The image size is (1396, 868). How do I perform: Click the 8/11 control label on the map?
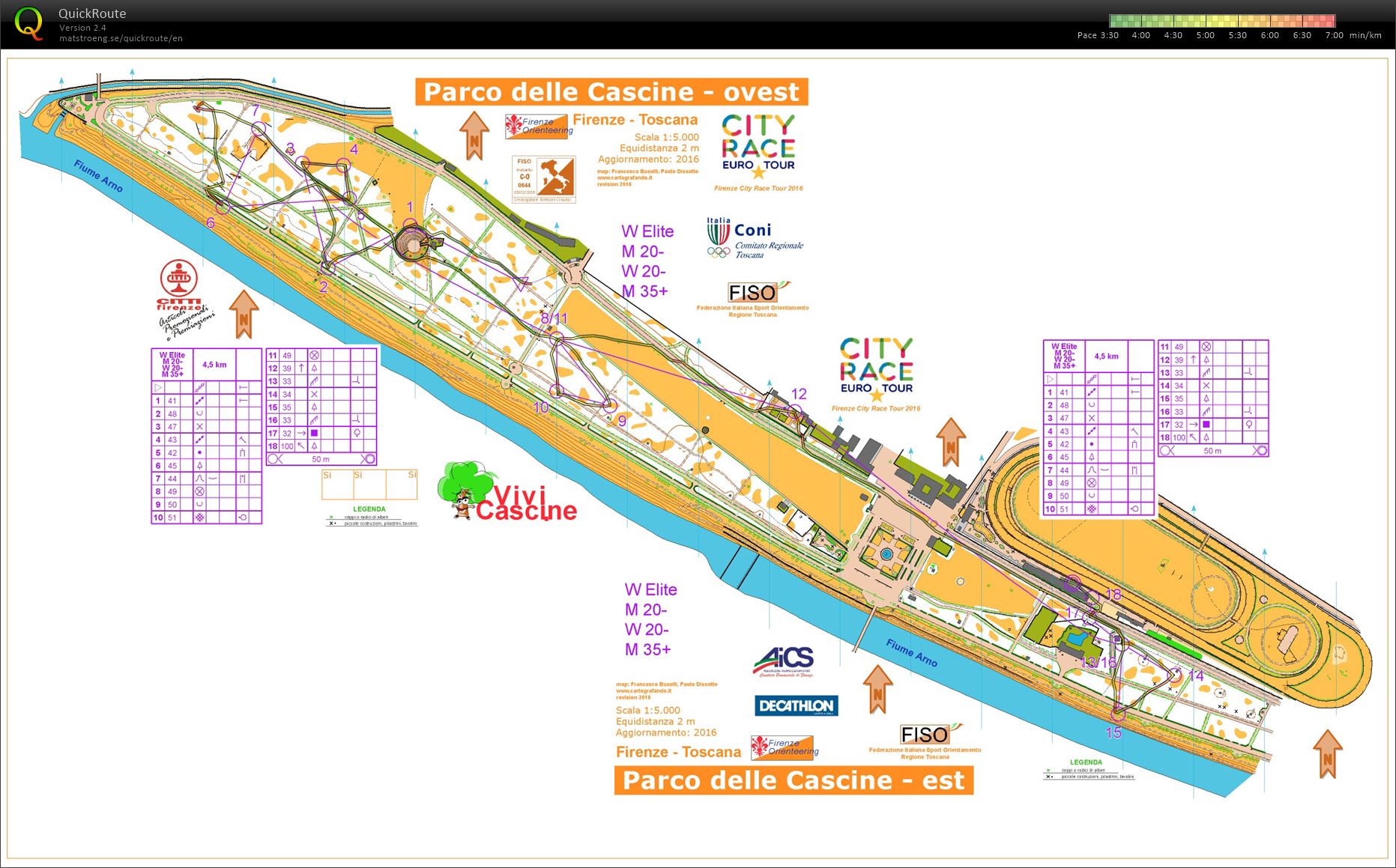tap(555, 318)
